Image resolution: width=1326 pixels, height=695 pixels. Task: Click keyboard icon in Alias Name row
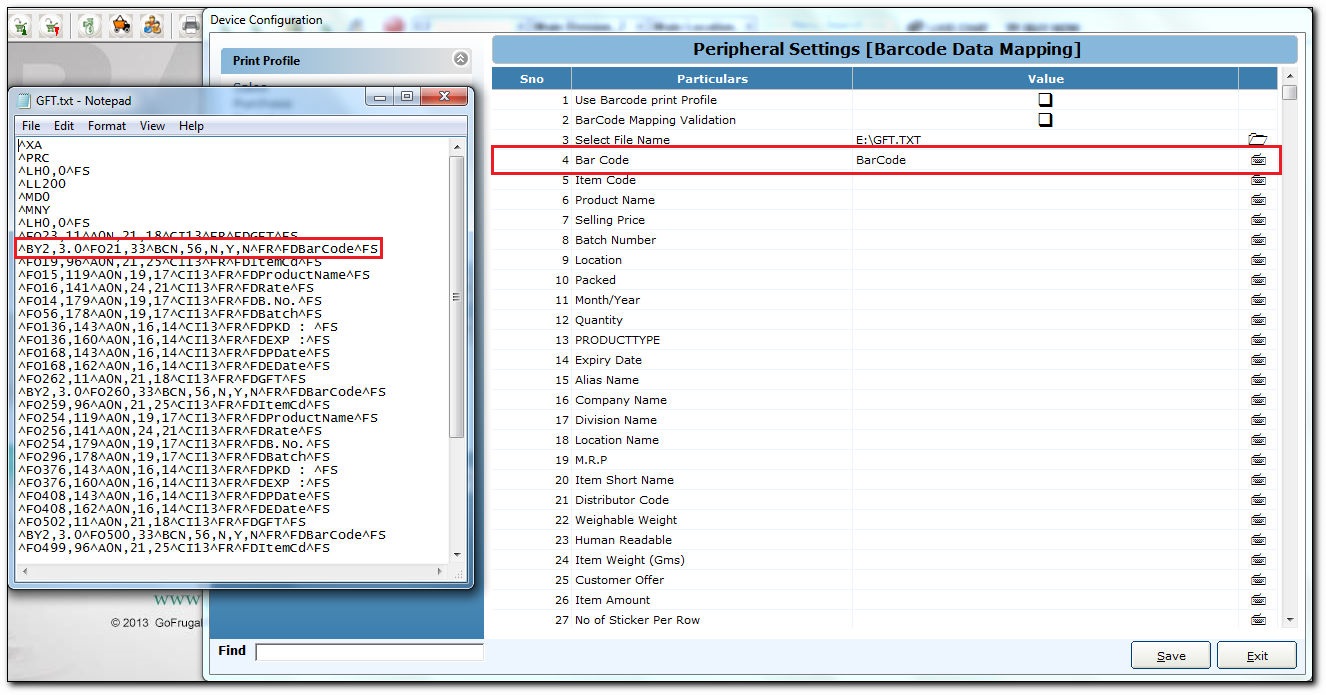click(x=1258, y=380)
